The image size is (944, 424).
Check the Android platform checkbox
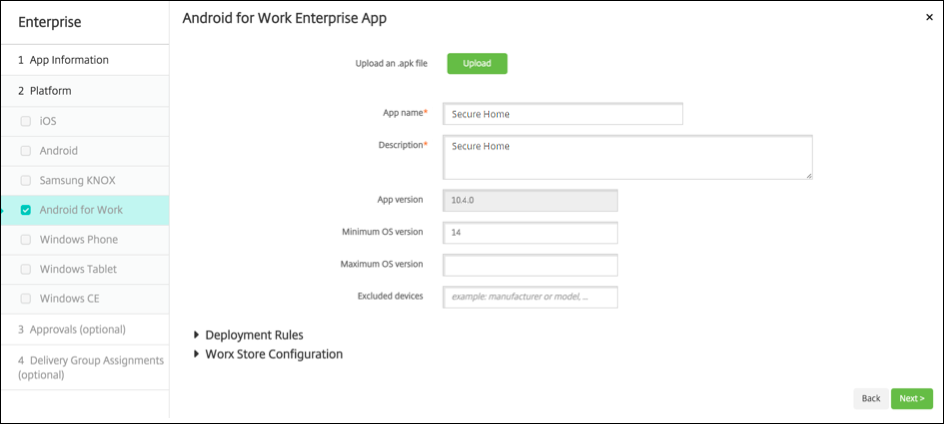coord(26,151)
